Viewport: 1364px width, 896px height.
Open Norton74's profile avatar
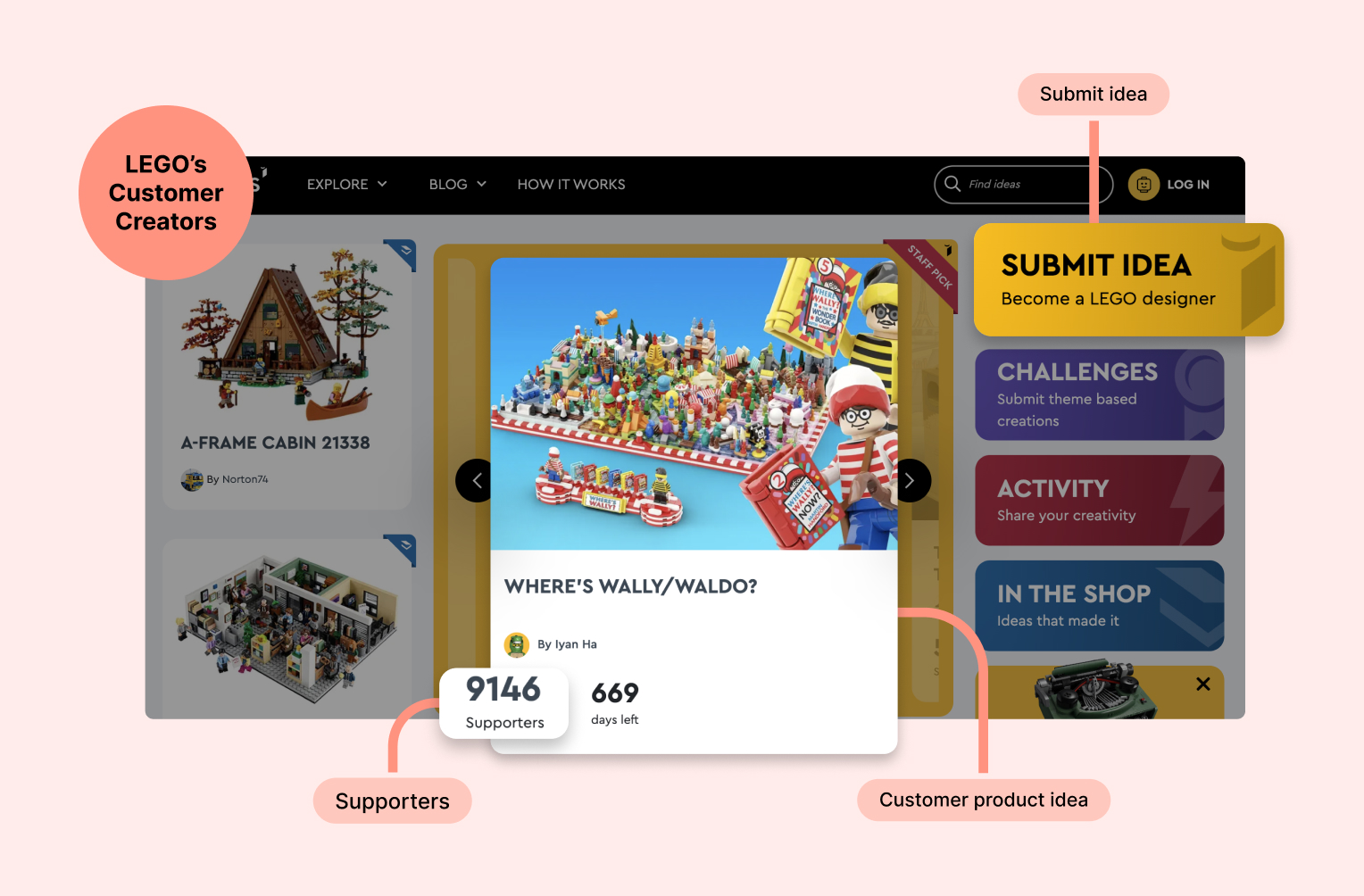(193, 479)
